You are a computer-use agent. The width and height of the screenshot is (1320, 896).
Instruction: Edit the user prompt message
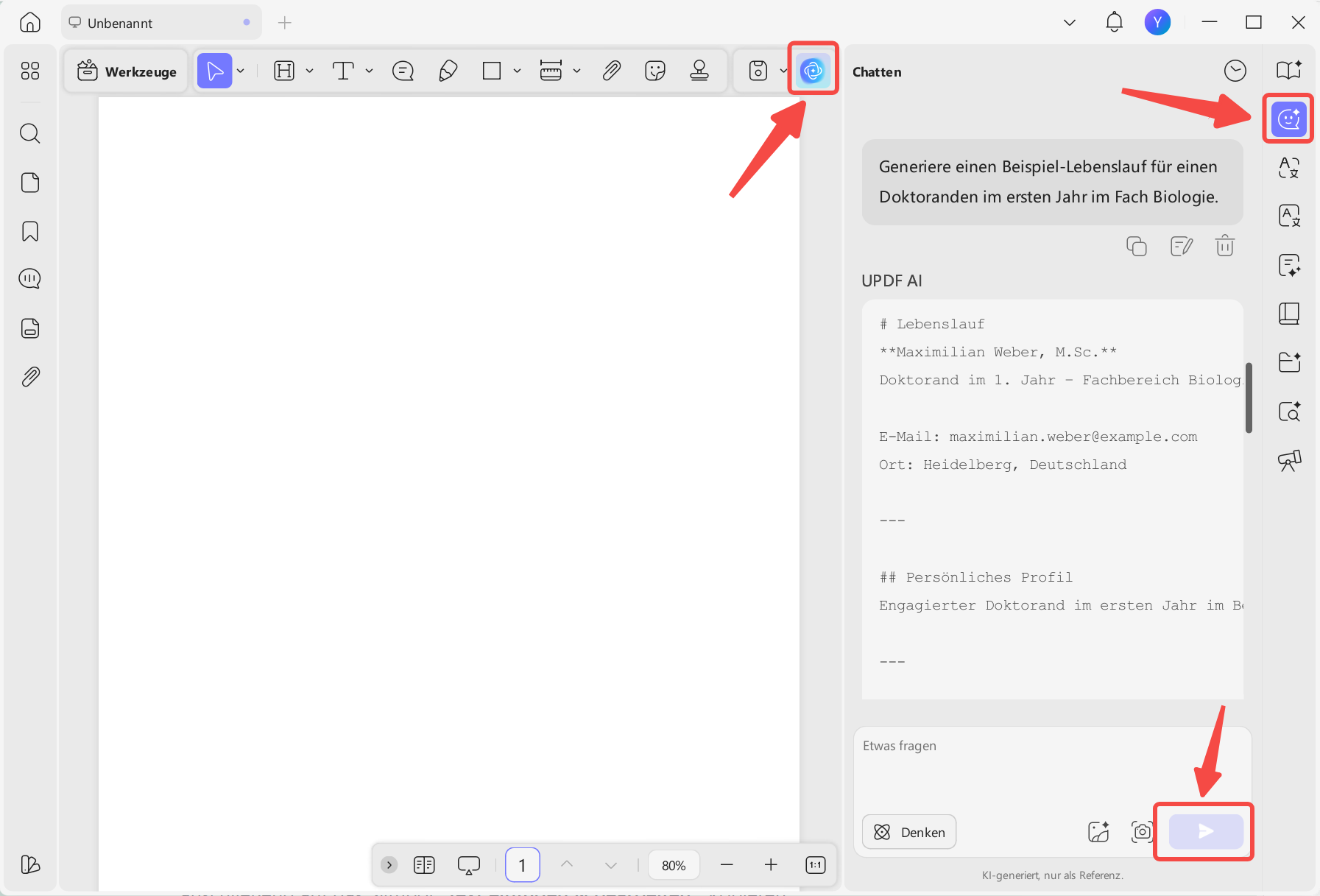pyautogui.click(x=1181, y=246)
